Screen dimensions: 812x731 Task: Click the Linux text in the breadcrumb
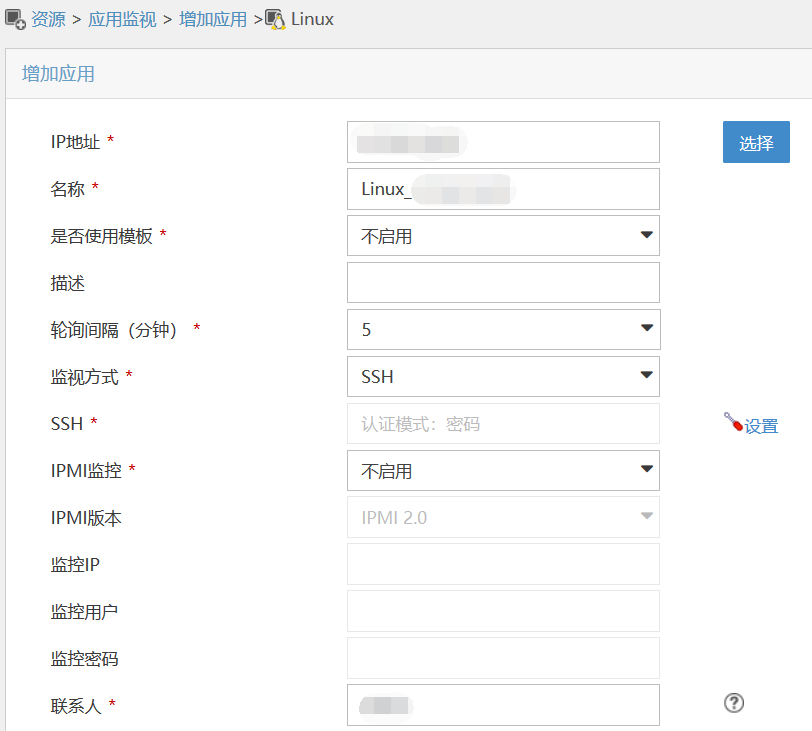point(312,20)
